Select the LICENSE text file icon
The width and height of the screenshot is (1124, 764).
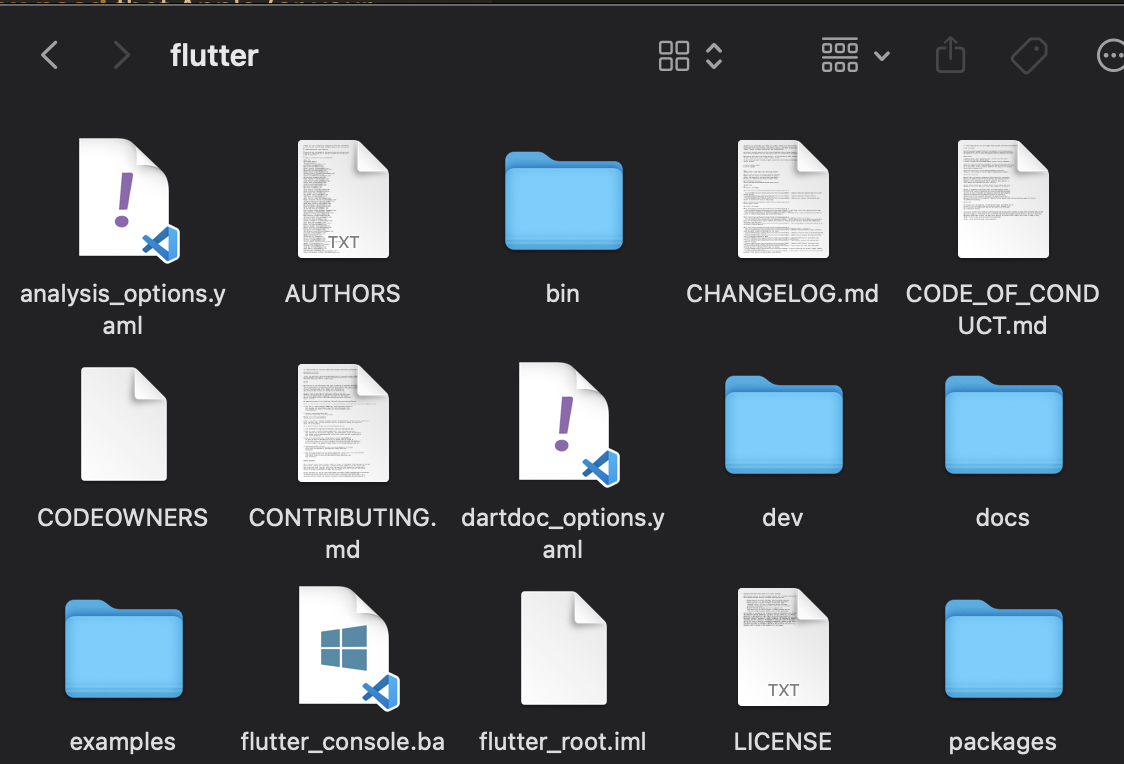coord(784,646)
